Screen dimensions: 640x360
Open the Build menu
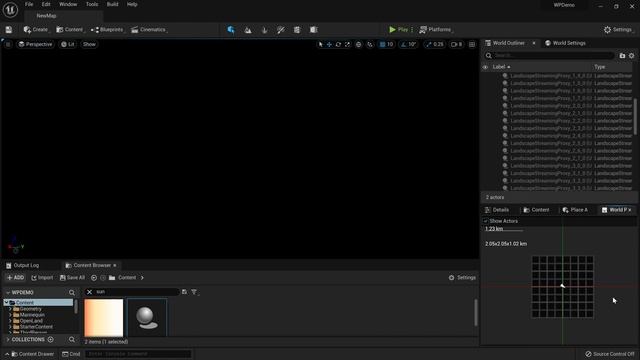coord(112,4)
